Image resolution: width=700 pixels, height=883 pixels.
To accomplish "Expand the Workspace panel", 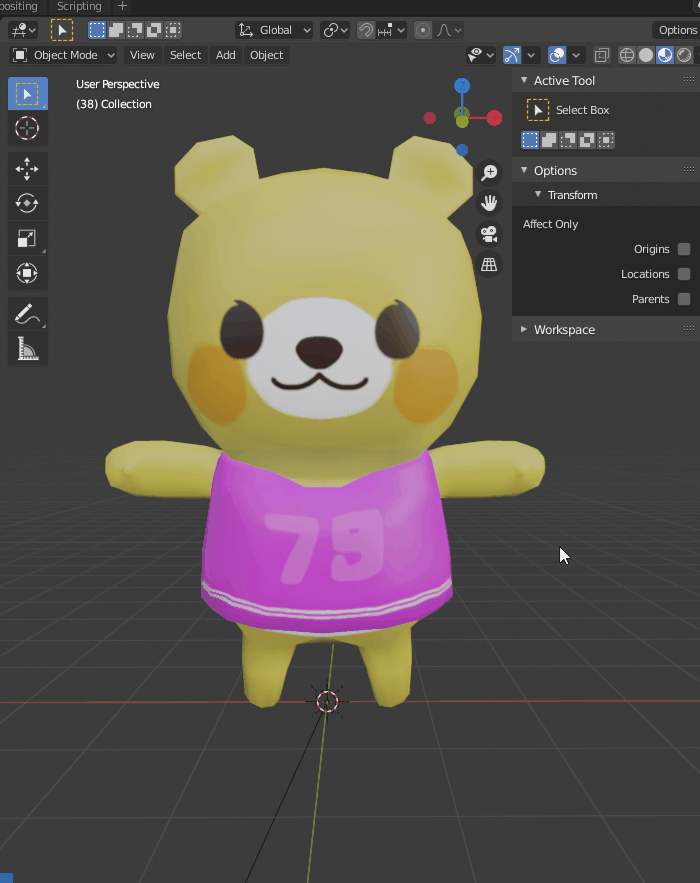I will (x=524, y=329).
